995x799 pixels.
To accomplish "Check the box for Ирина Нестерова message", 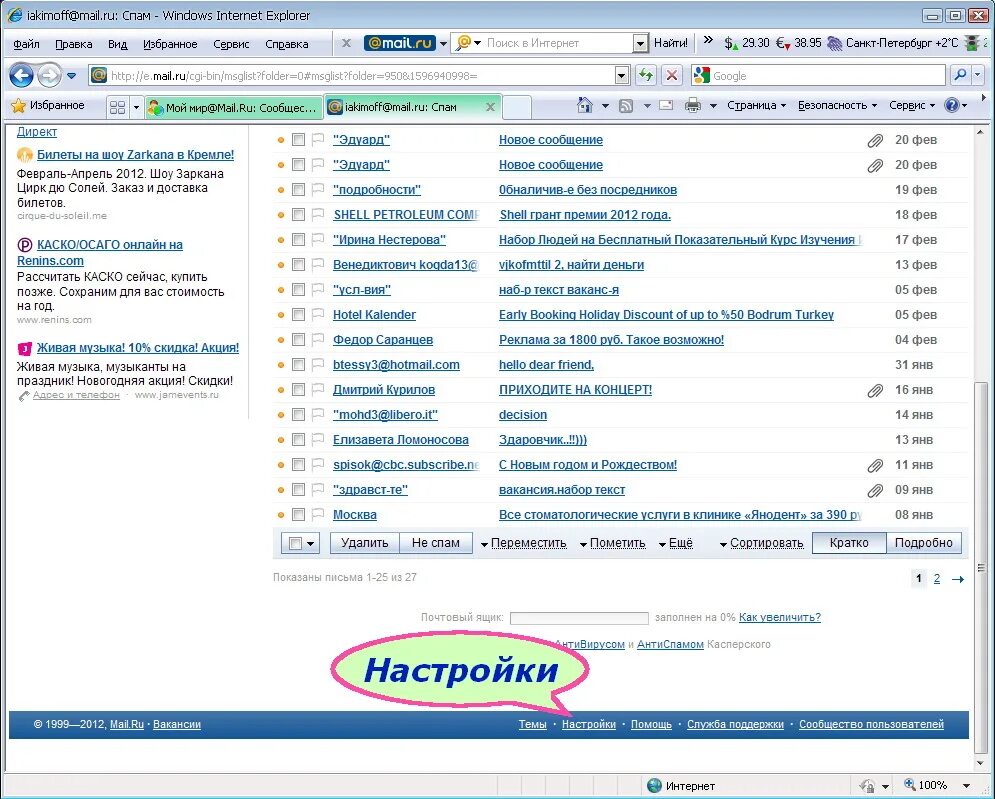I will [x=298, y=239].
